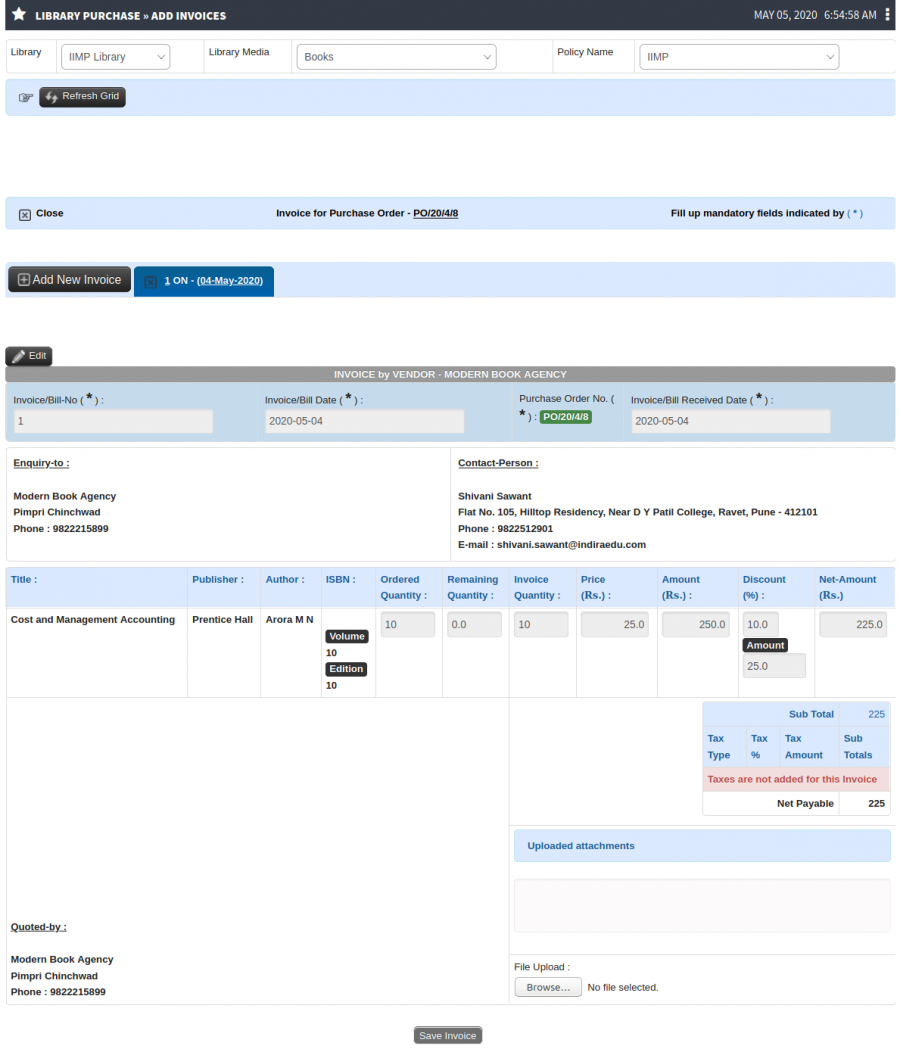Click the 'No file selected.' text
The width and height of the screenshot is (900, 1052).
(623, 988)
